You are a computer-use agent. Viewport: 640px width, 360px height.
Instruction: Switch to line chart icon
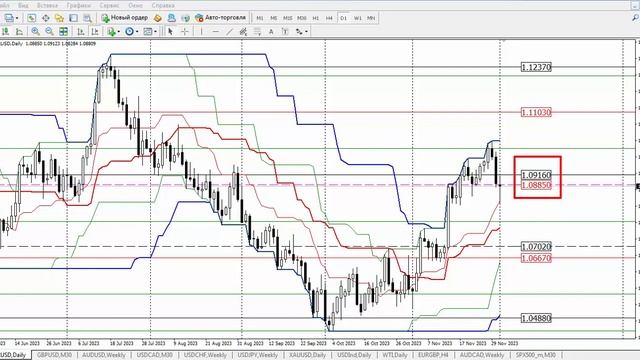click(x=19, y=31)
